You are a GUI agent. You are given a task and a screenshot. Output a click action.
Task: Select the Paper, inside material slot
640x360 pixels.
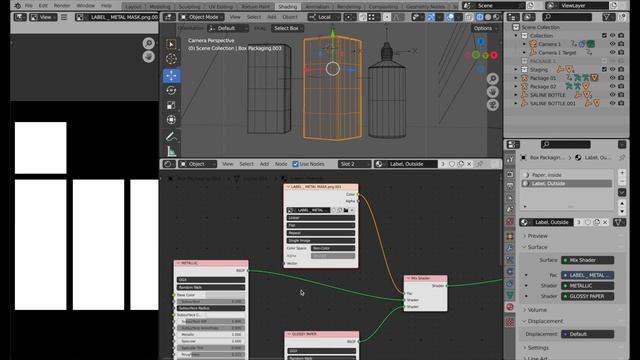(x=567, y=175)
